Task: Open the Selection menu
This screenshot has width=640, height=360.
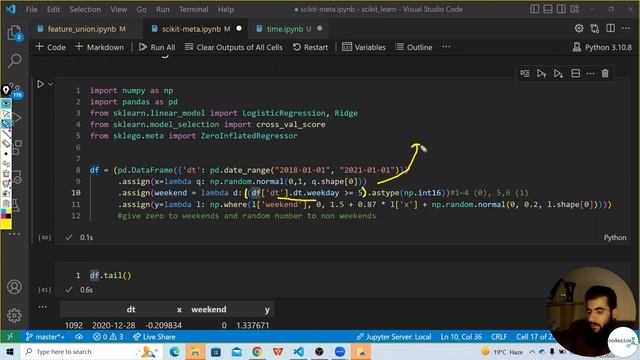Action: (85, 9)
